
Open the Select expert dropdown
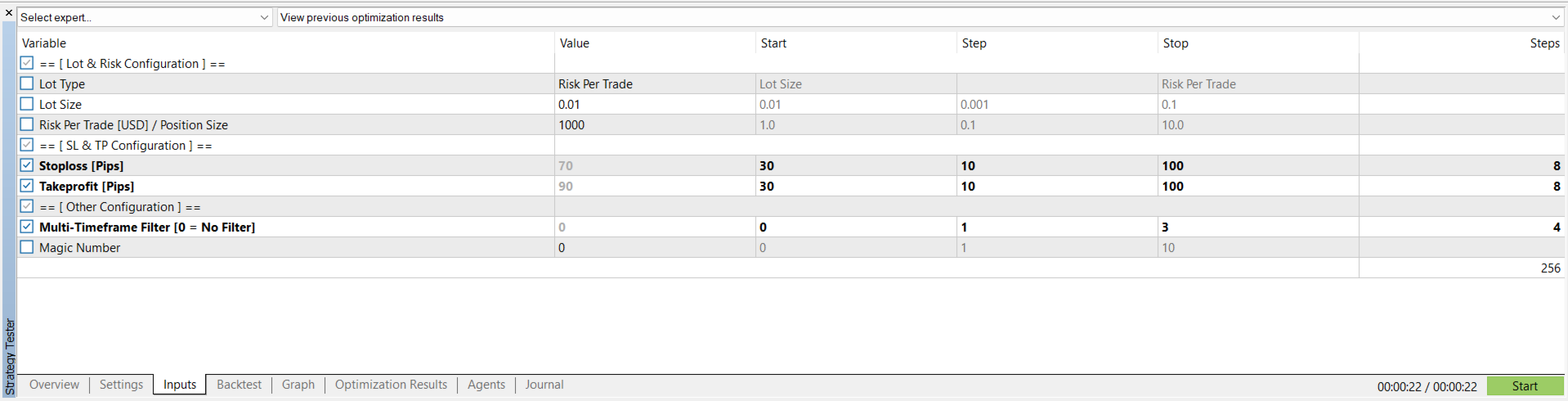point(145,17)
